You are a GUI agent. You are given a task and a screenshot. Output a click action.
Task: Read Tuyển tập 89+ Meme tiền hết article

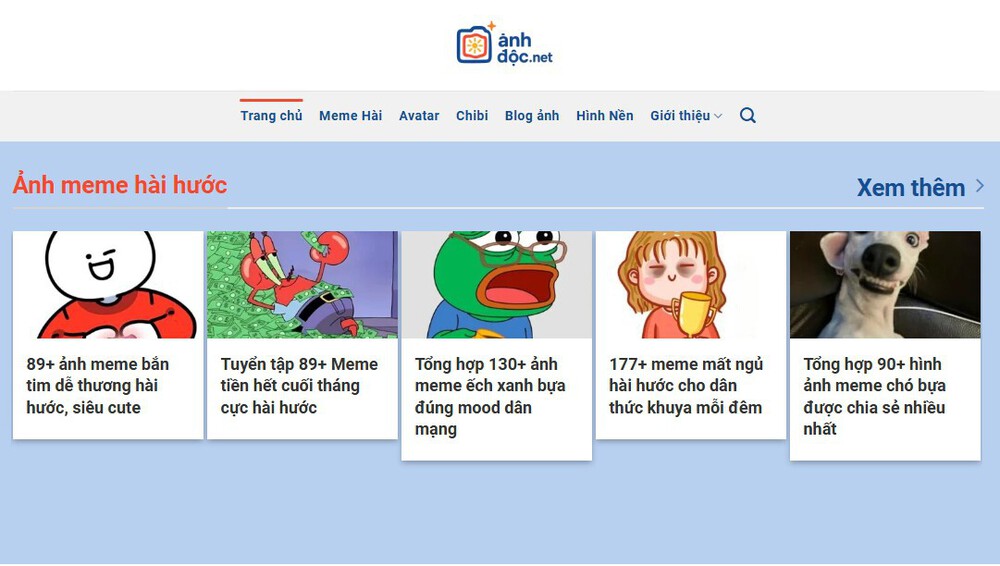[x=299, y=386]
